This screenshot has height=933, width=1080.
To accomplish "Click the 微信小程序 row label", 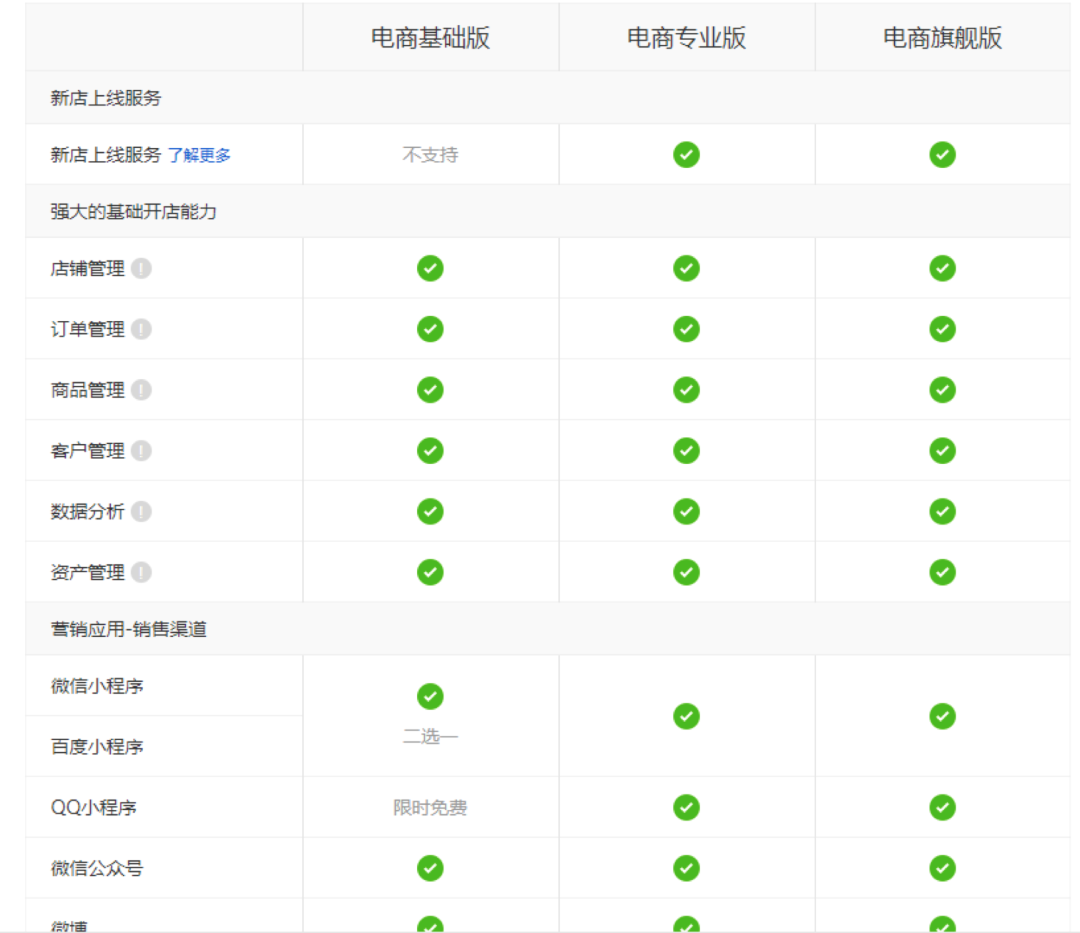I will 97,686.
